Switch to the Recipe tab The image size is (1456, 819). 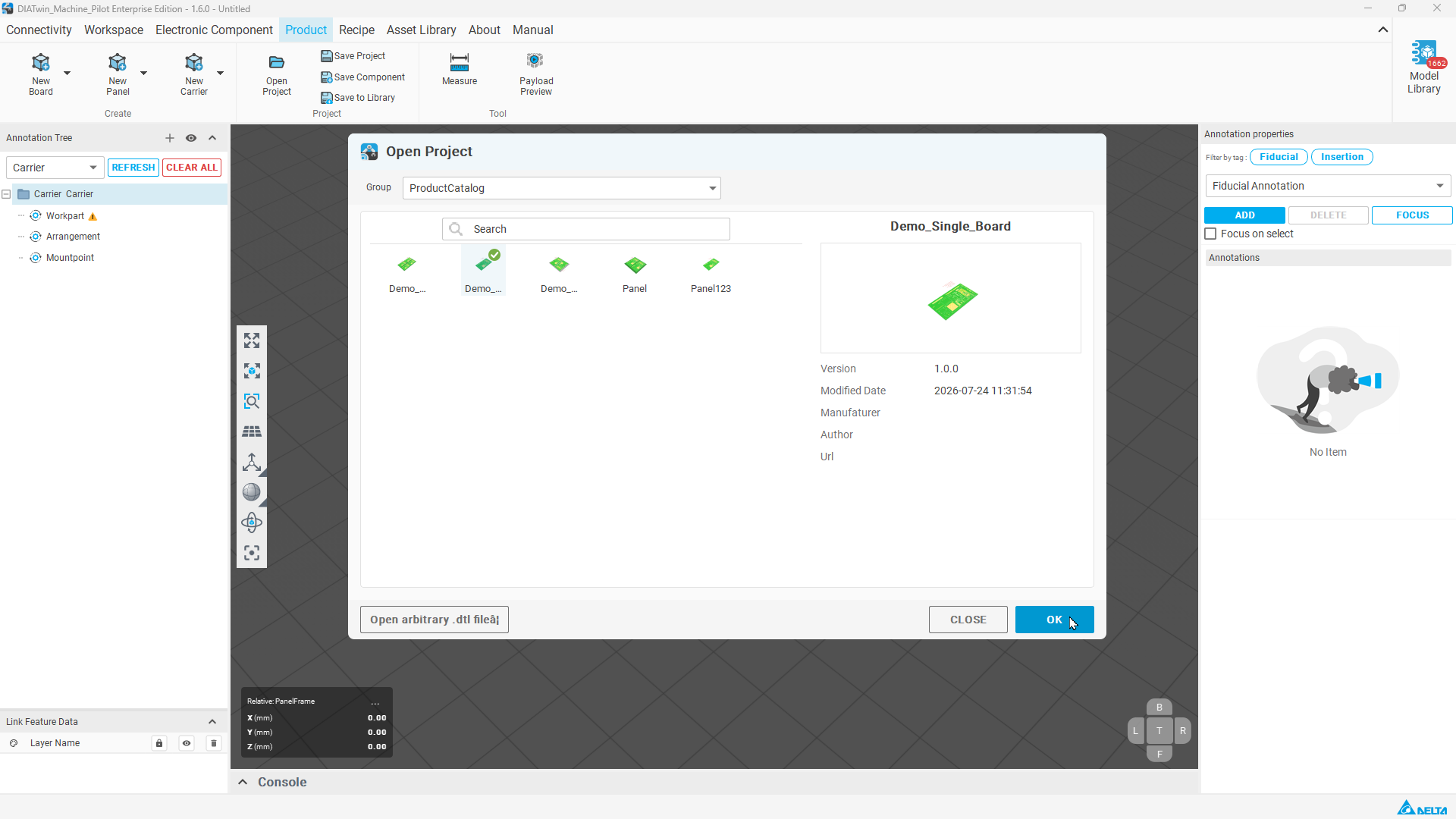click(x=356, y=30)
